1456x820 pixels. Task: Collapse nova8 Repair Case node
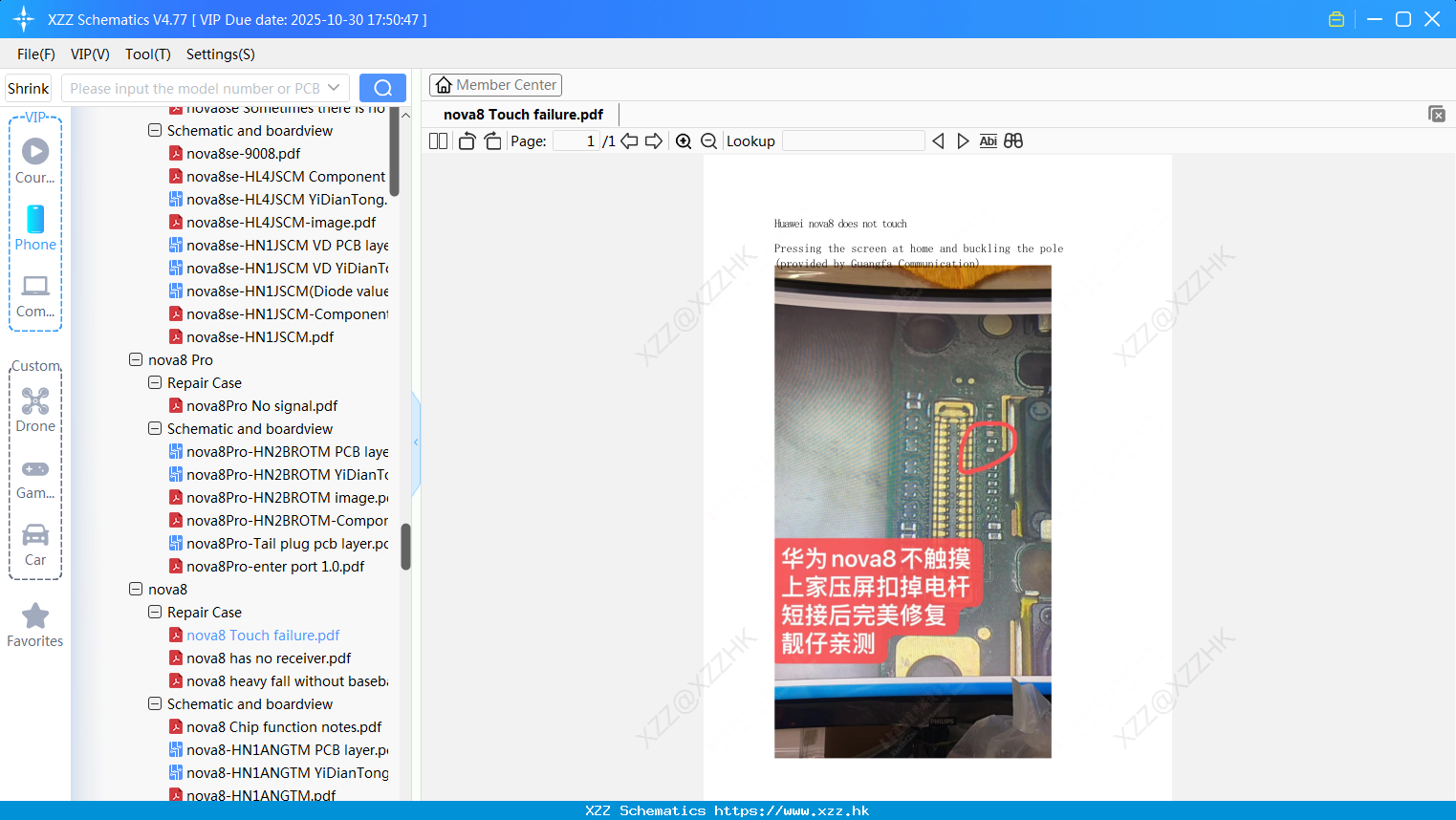point(155,612)
